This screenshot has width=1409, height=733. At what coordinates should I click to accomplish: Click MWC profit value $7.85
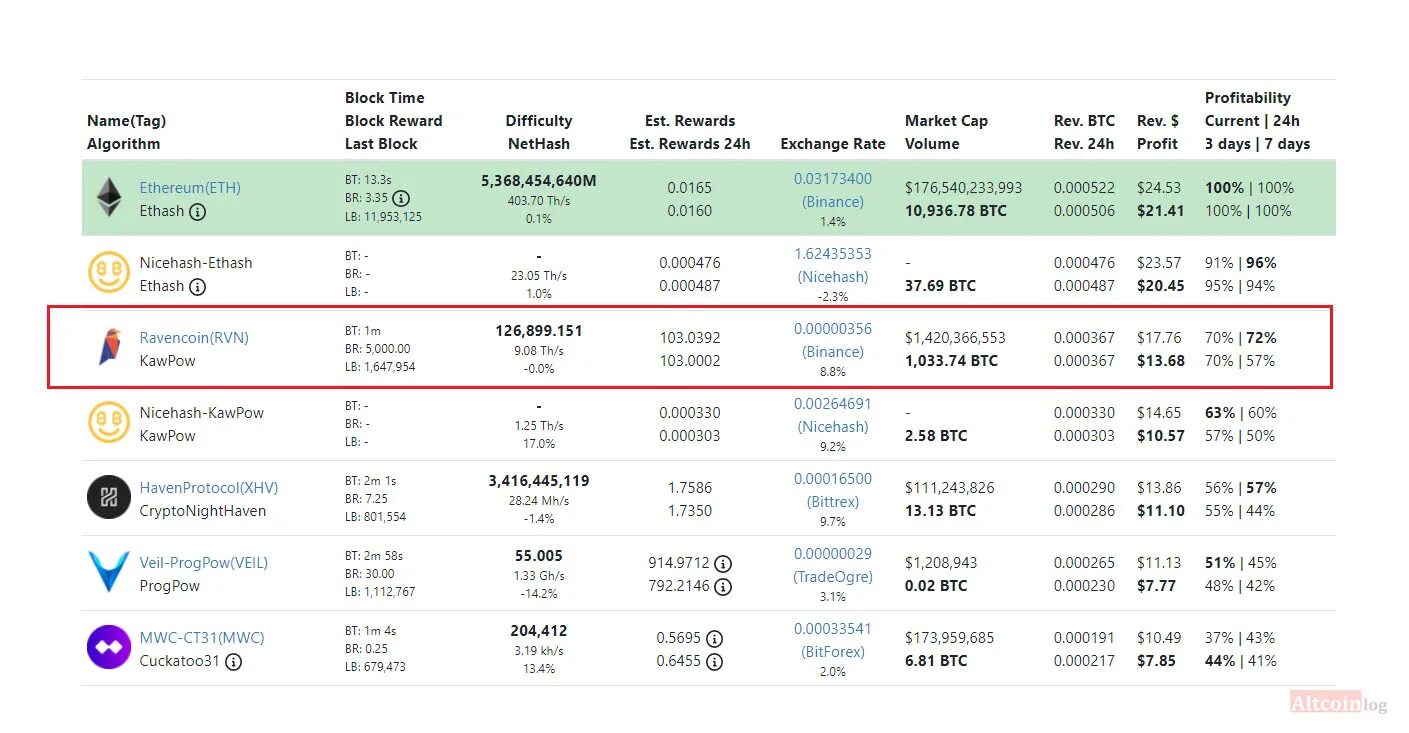click(1156, 661)
